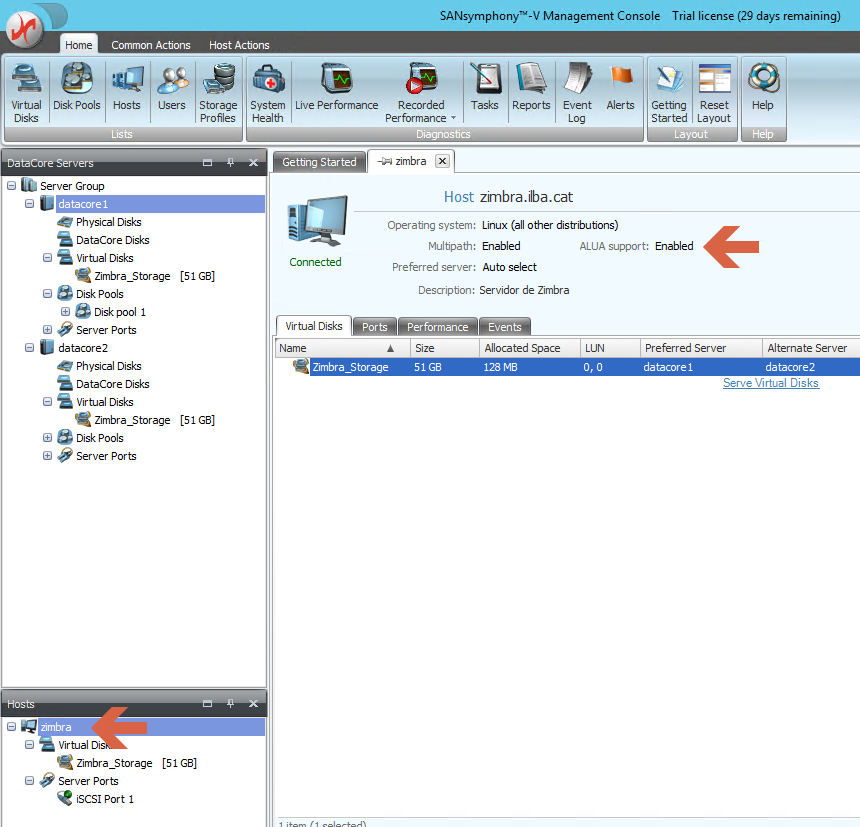Maximize the DataCore Servers panel
Viewport: 860px width, 827px height.
point(207,162)
